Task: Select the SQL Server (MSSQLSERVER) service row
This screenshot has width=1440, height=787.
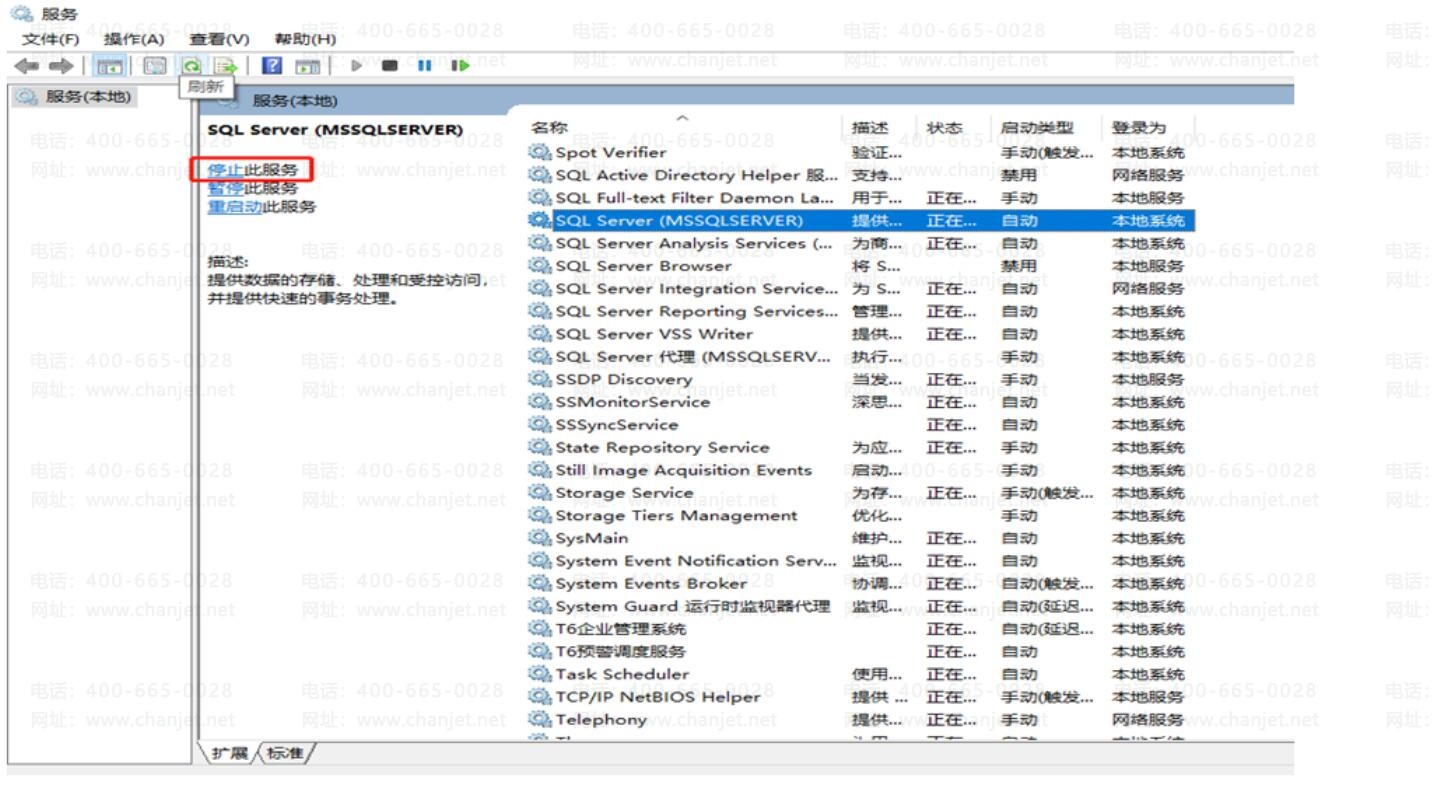Action: pyautogui.click(x=860, y=220)
